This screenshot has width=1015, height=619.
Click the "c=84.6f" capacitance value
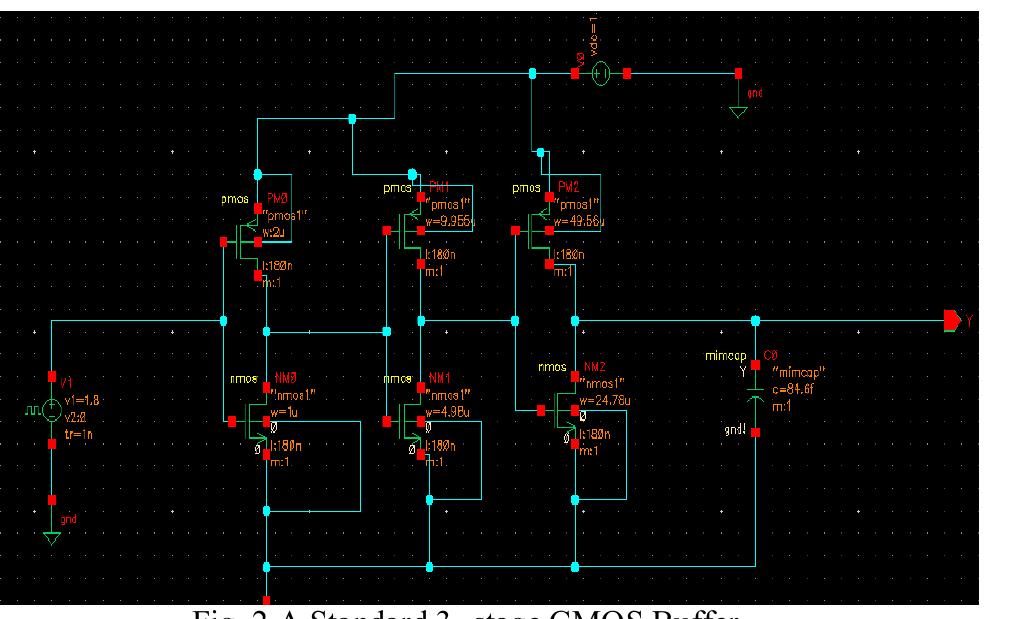[793, 390]
